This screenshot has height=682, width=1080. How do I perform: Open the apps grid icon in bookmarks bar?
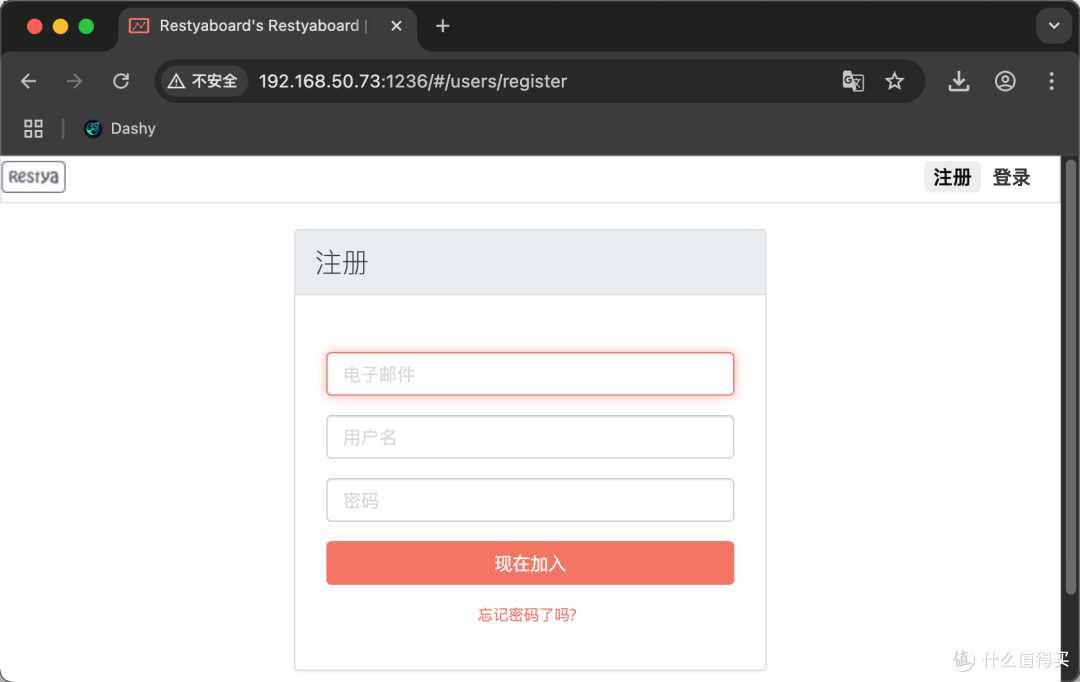pos(33,129)
